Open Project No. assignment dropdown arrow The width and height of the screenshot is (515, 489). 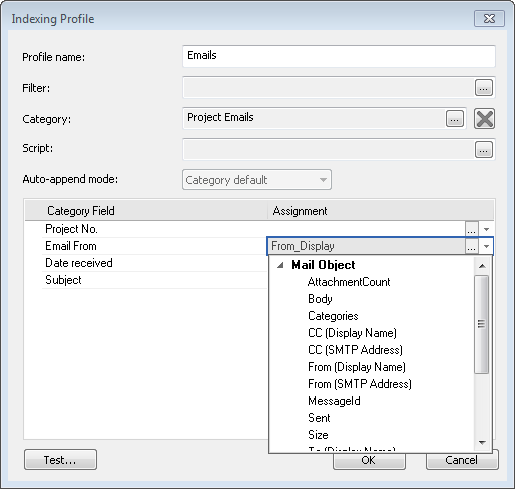(x=486, y=229)
